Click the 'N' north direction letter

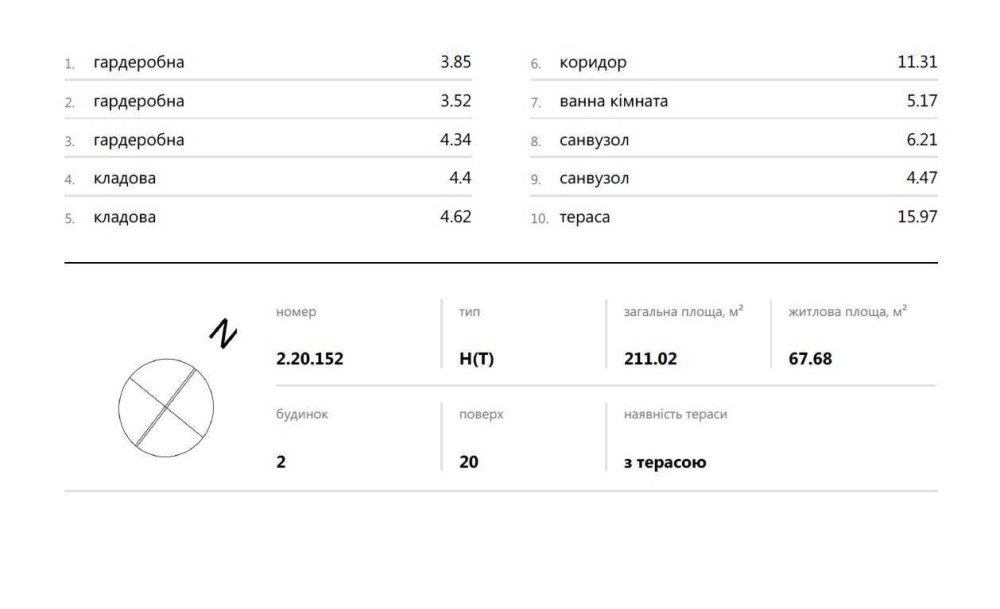pos(224,333)
